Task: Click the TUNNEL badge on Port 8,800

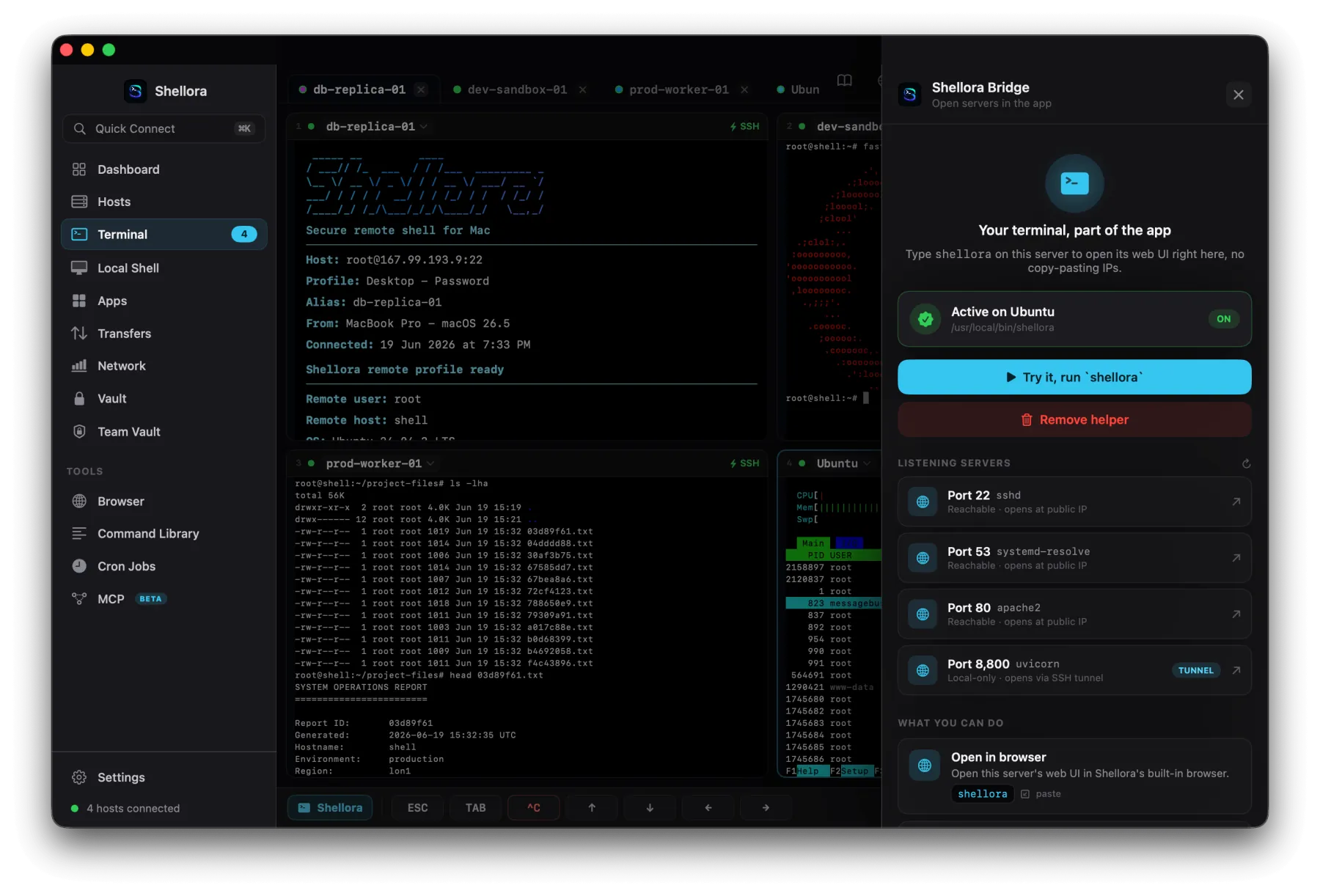Action: pos(1196,670)
